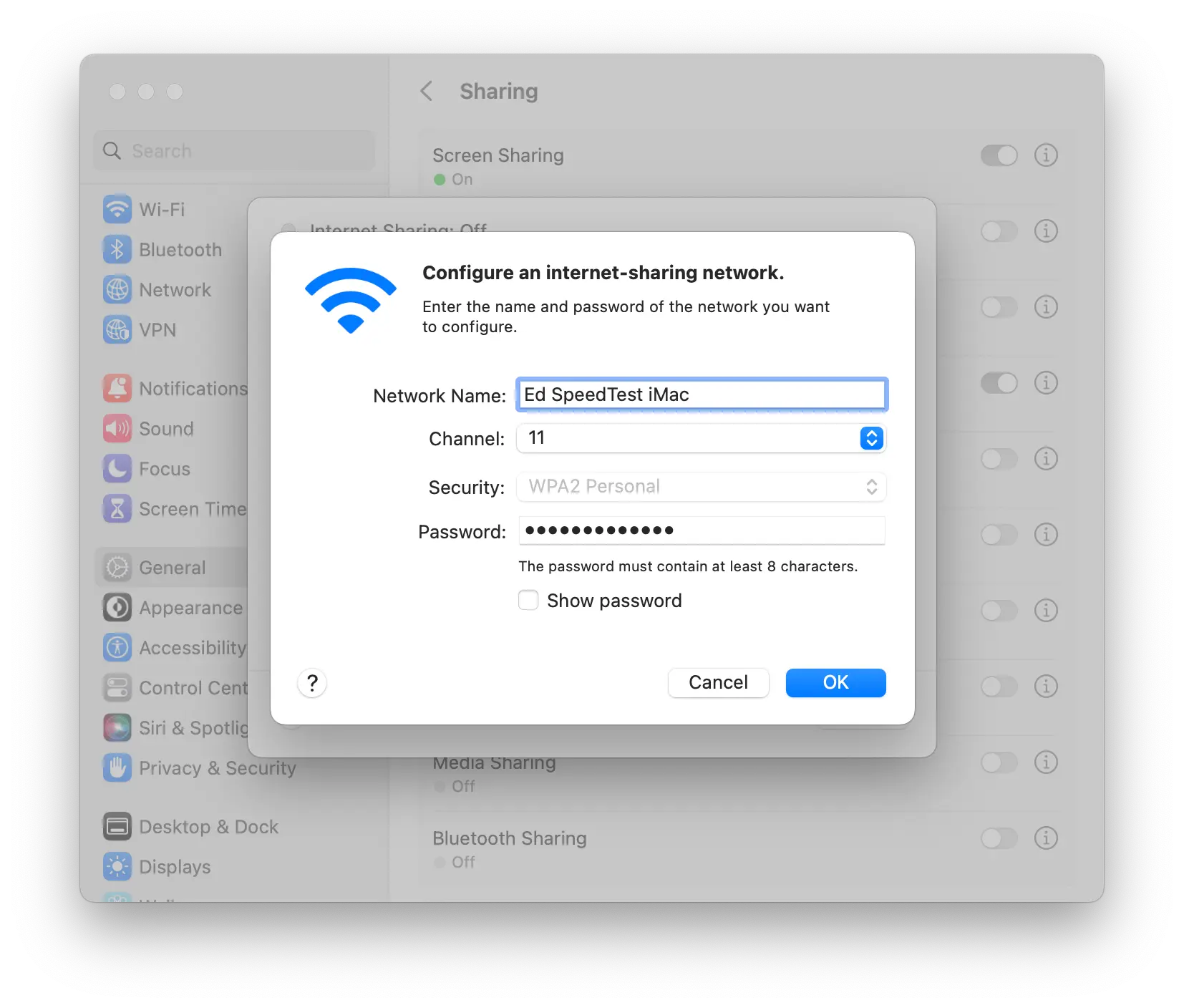The height and width of the screenshot is (1008, 1184).
Task: Enable Show password
Action: click(x=528, y=600)
